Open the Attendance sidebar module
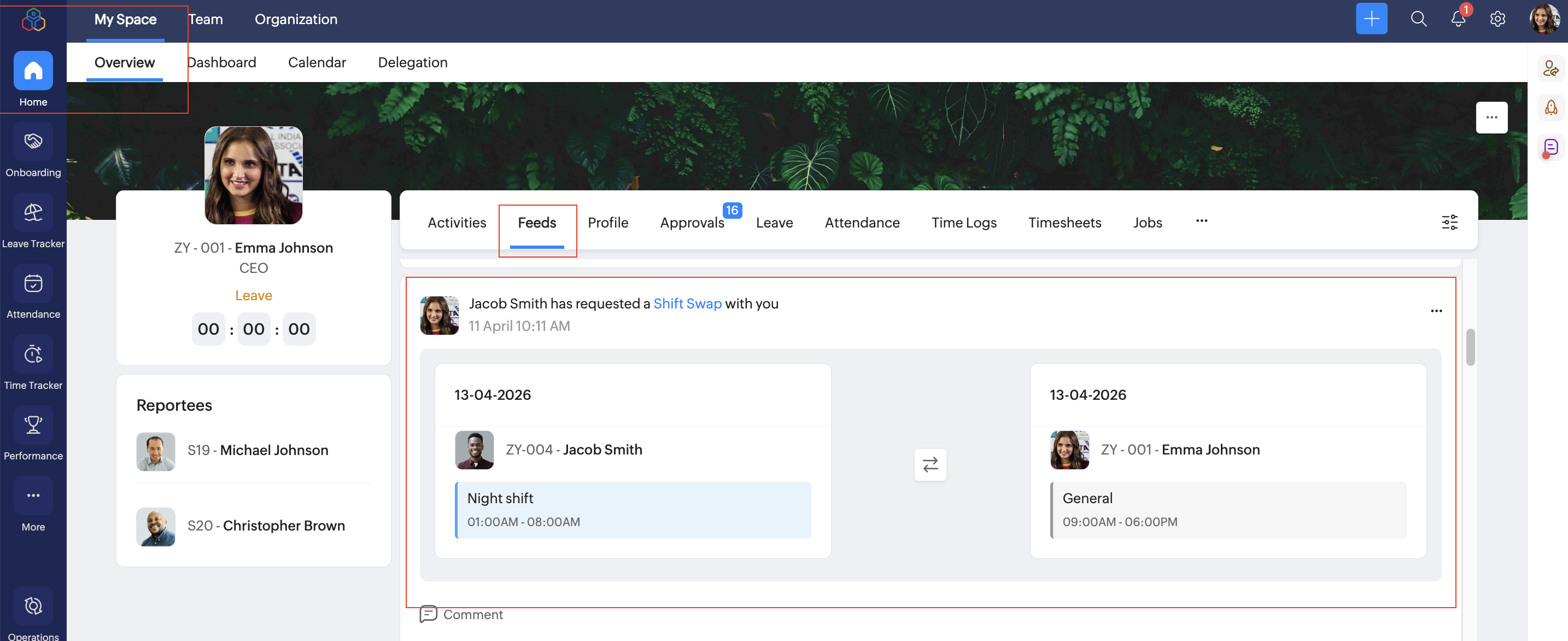Screen dimensions: 1568x641 (33, 284)
